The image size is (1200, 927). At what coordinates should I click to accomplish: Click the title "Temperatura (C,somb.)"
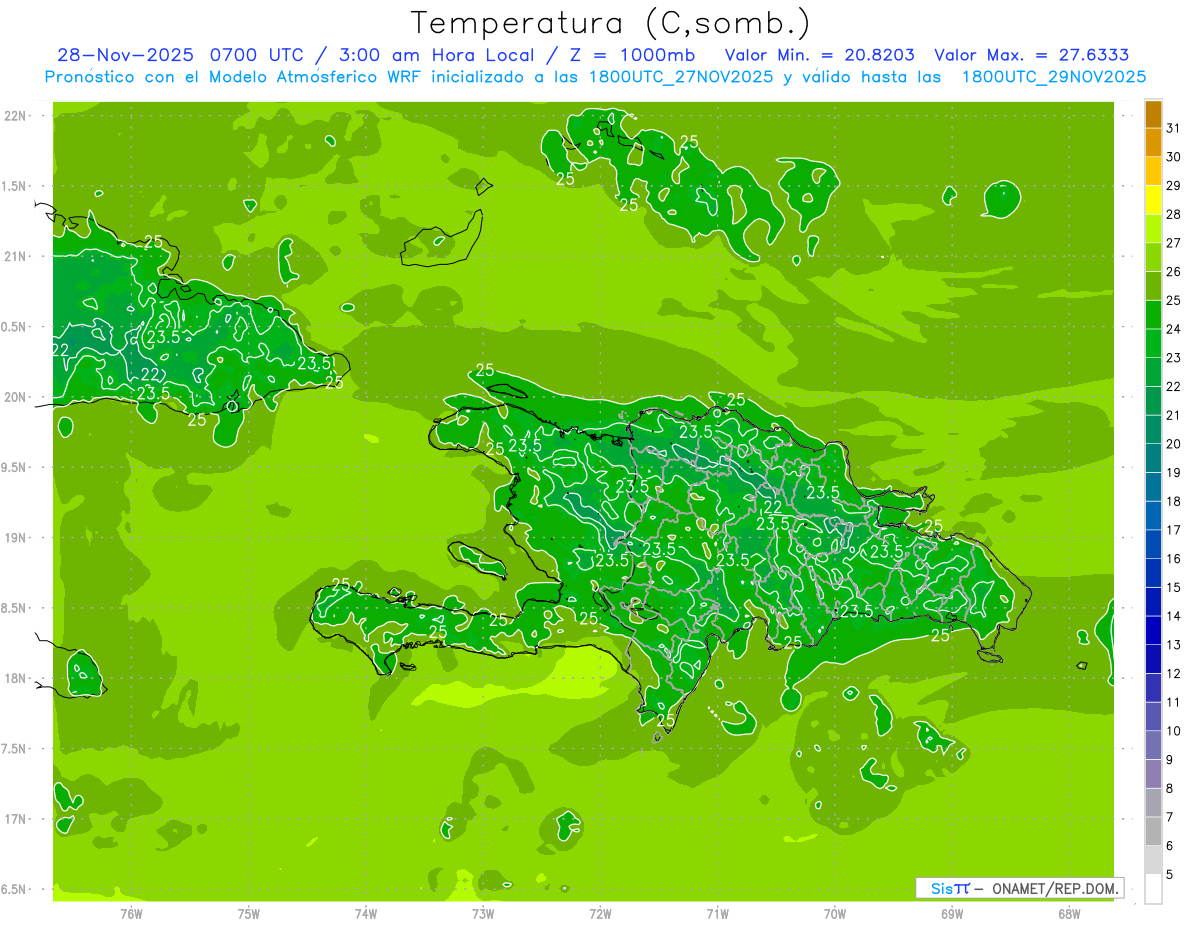coord(611,23)
